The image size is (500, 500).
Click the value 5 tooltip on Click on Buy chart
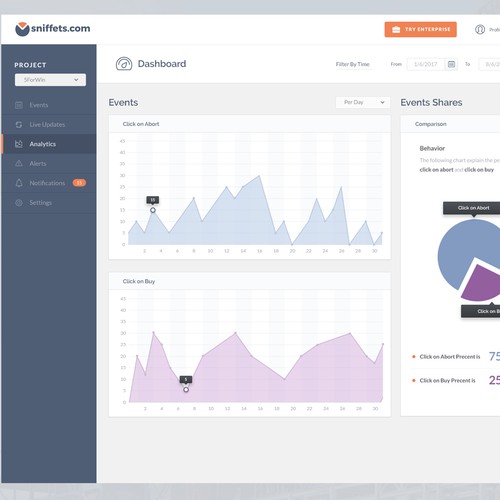coord(186,379)
